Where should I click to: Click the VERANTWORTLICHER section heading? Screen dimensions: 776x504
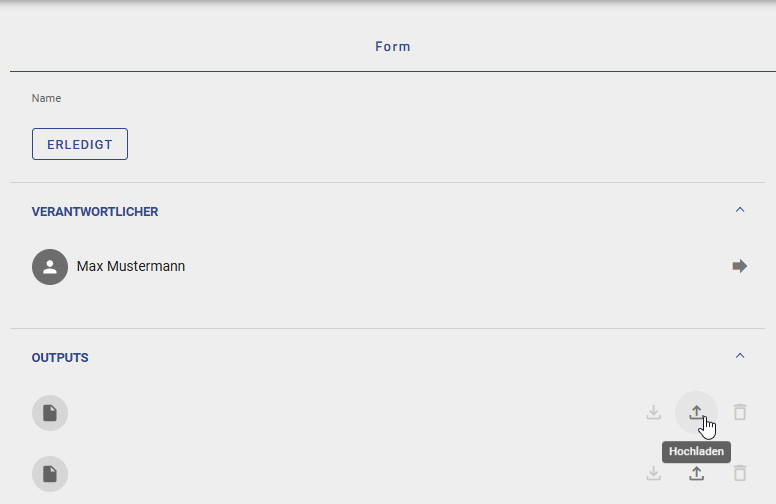[x=95, y=212]
